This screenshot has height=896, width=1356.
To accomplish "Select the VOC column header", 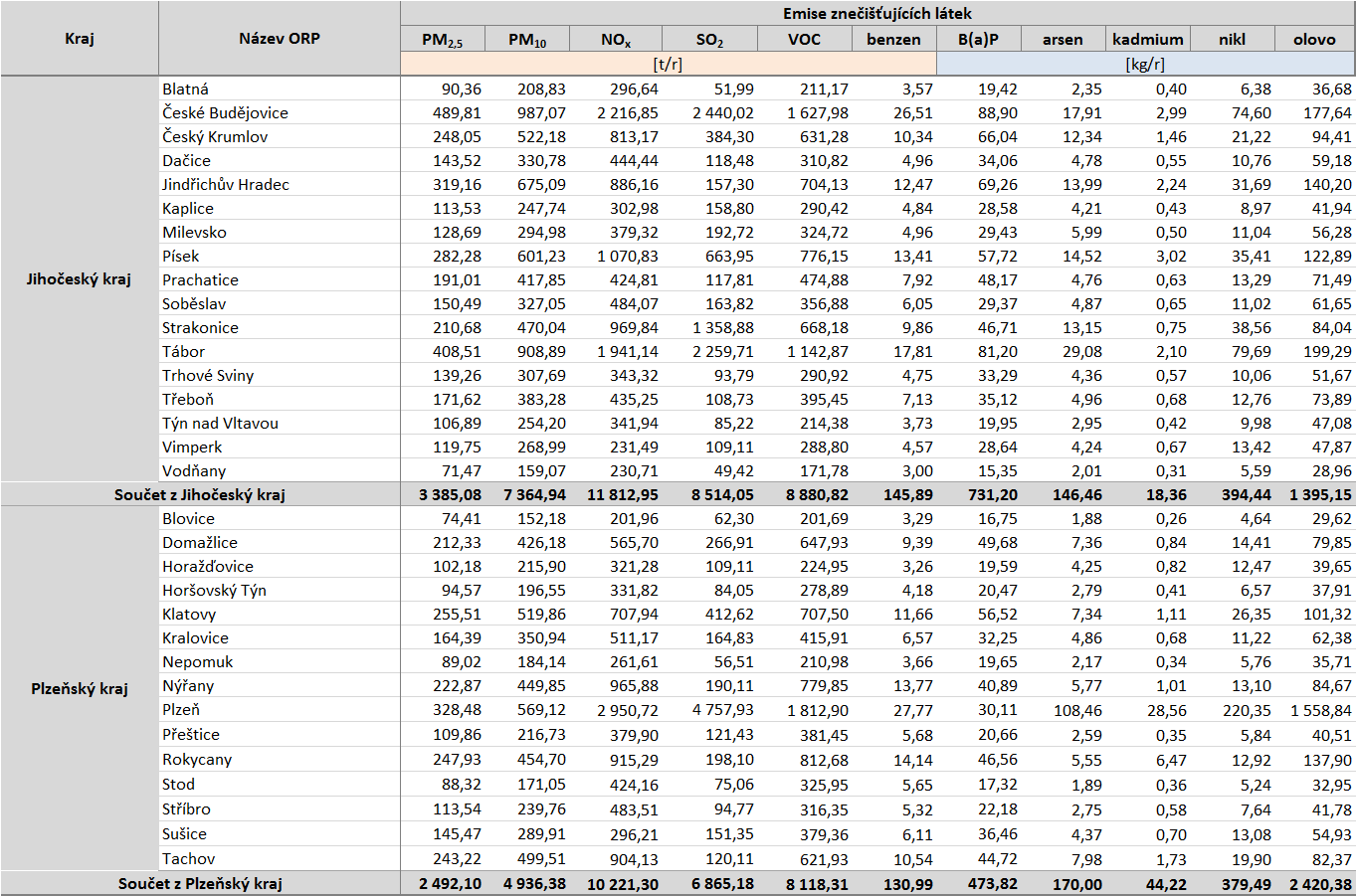I will tap(805, 40).
